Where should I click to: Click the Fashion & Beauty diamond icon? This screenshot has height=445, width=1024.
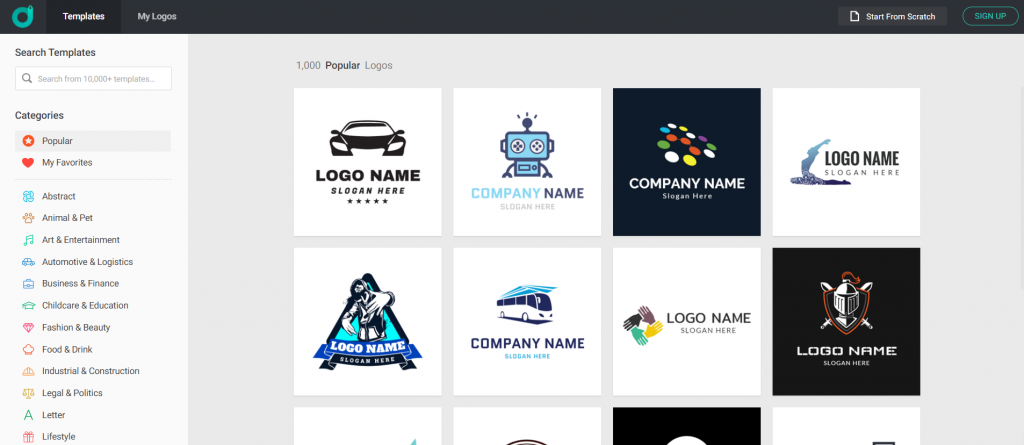28,327
